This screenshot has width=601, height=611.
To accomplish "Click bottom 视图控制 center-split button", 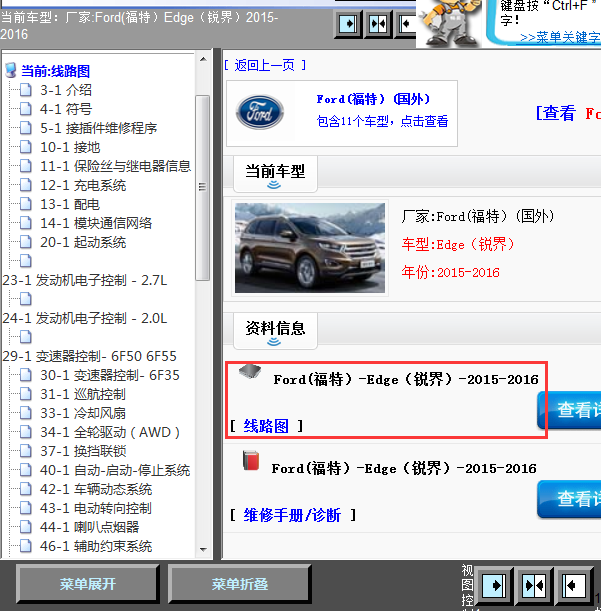I will [534, 586].
